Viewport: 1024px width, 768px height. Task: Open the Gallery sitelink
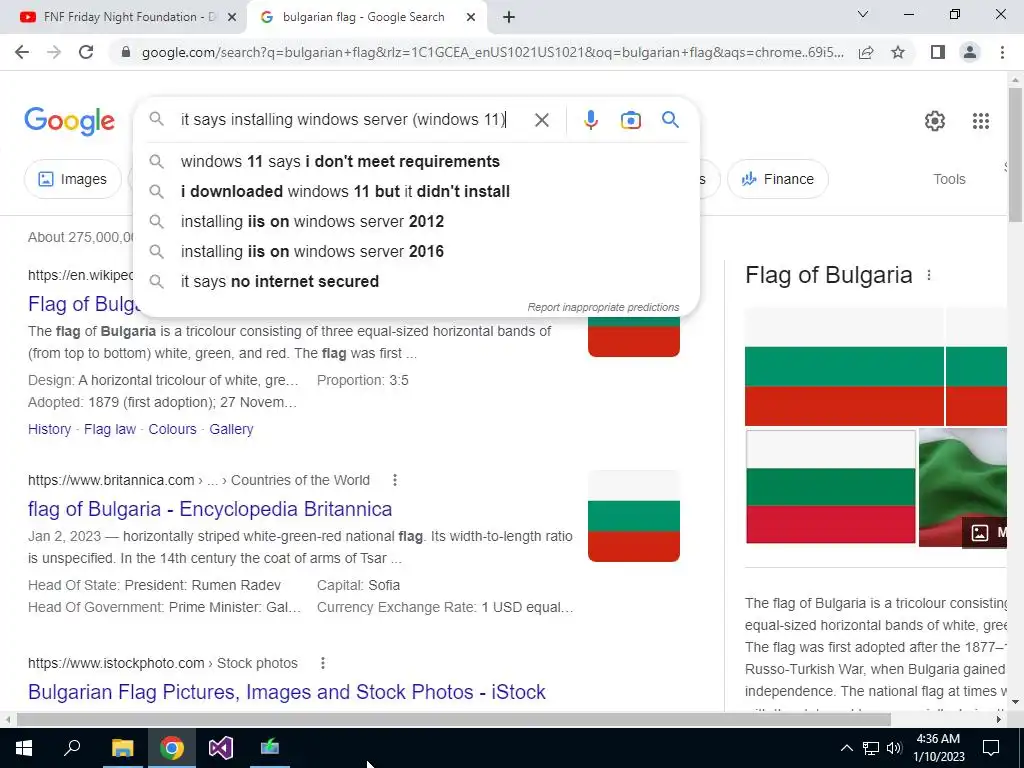coord(231,429)
